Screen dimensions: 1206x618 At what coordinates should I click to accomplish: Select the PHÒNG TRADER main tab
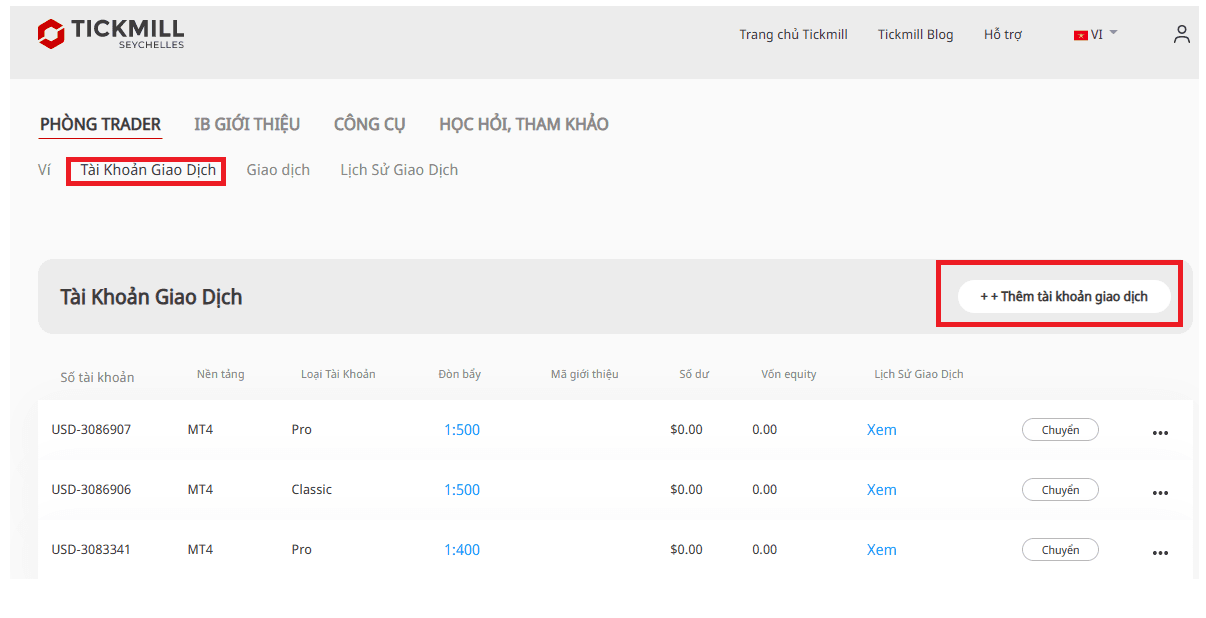100,124
